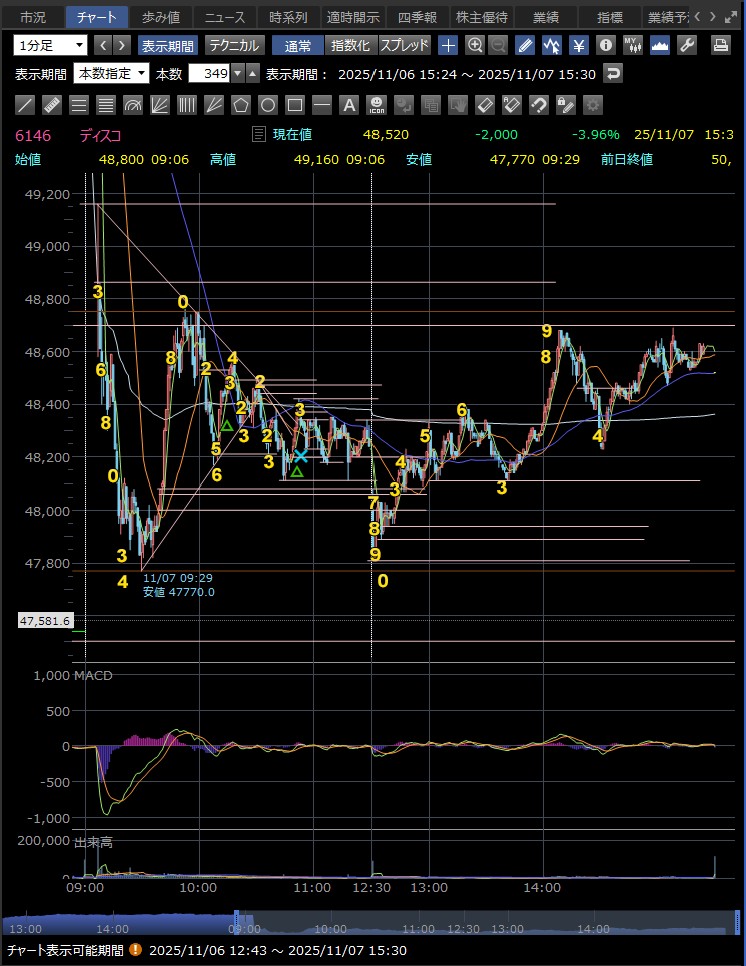Pick the circle drawing tool
This screenshot has width=746, height=966.
pos(268,105)
